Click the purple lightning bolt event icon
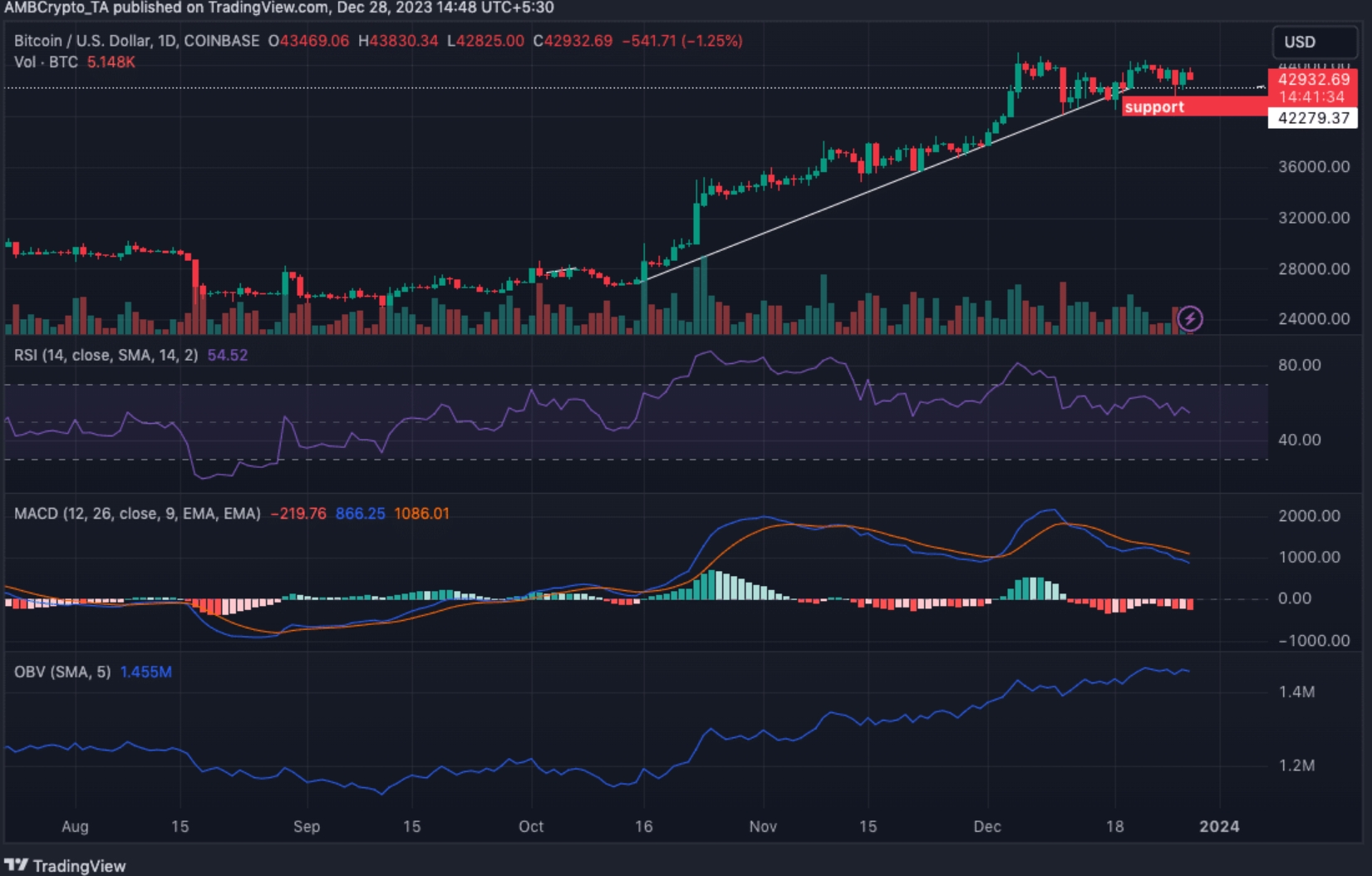 (1190, 318)
